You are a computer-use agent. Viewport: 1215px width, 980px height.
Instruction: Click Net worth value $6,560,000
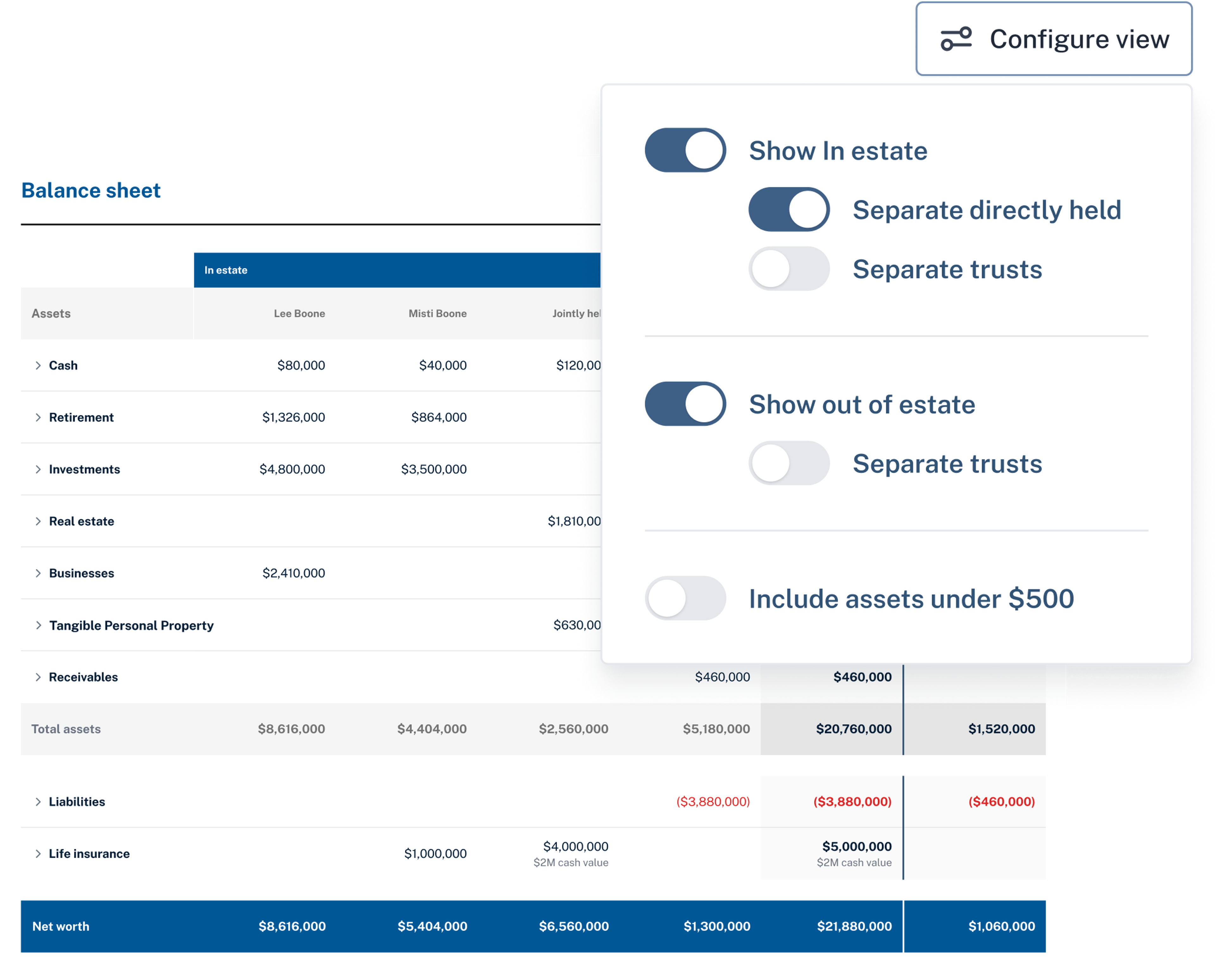(573, 927)
